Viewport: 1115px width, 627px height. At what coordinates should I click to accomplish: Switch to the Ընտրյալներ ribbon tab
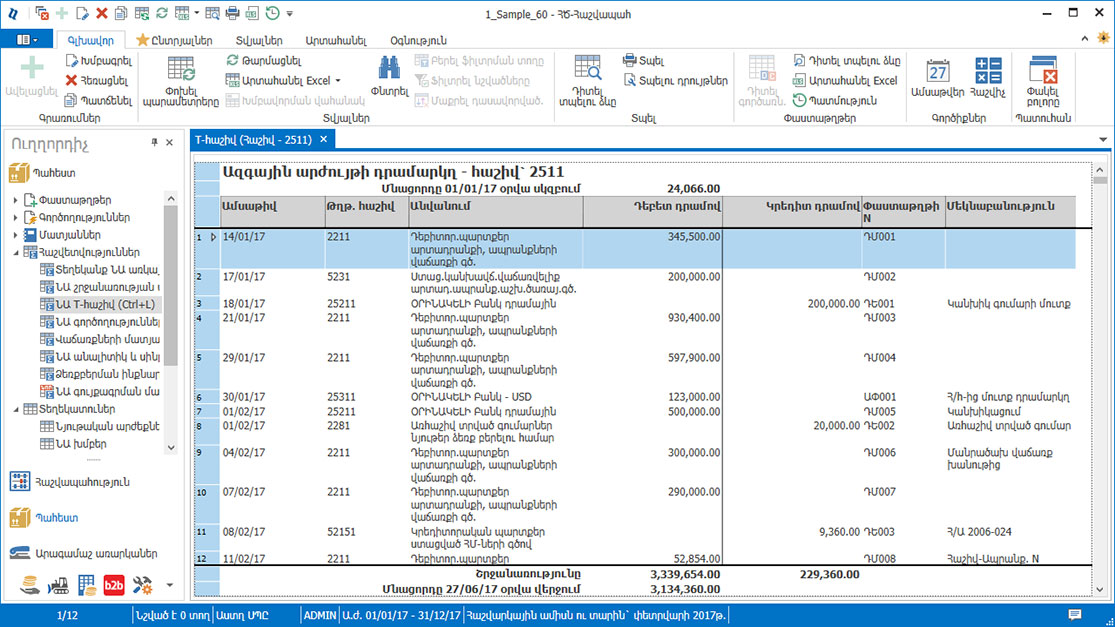click(x=174, y=40)
